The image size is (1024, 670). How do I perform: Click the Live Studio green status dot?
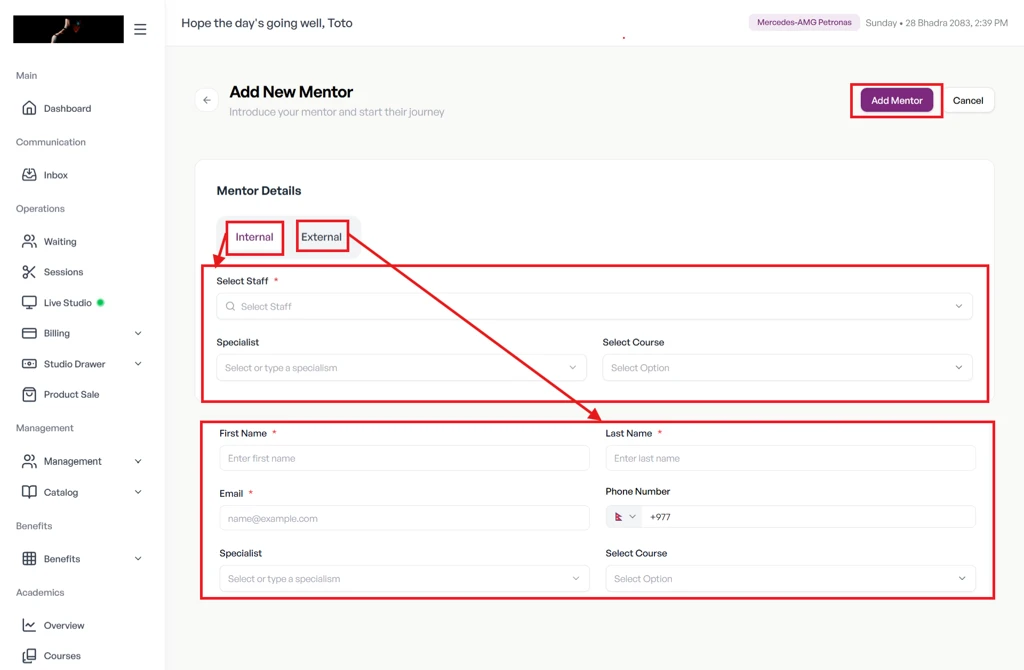pyautogui.click(x=101, y=302)
